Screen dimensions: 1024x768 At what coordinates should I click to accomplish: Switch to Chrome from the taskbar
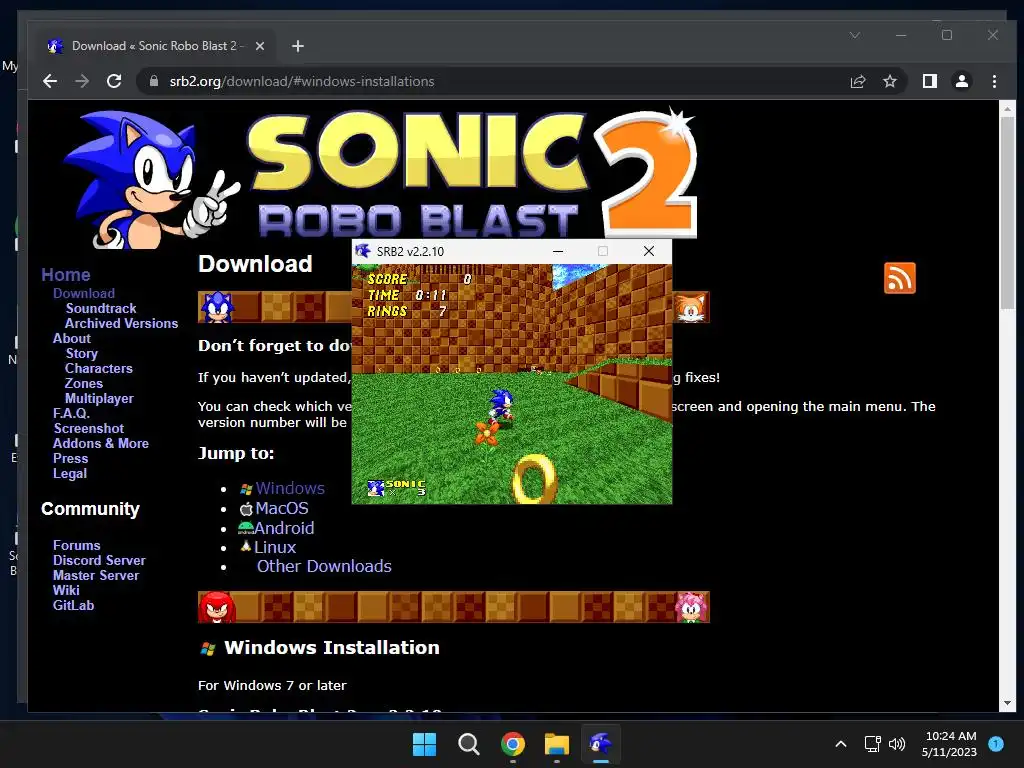coord(513,744)
